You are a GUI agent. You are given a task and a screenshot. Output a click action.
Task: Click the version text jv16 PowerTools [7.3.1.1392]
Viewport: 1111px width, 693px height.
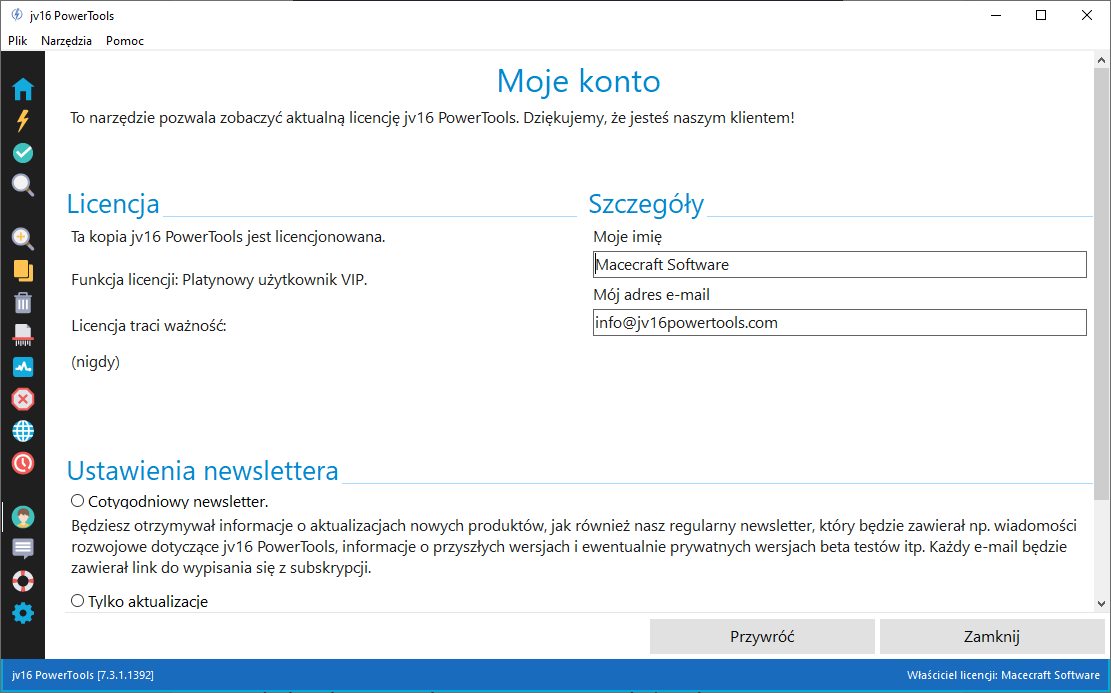[x=83, y=675]
